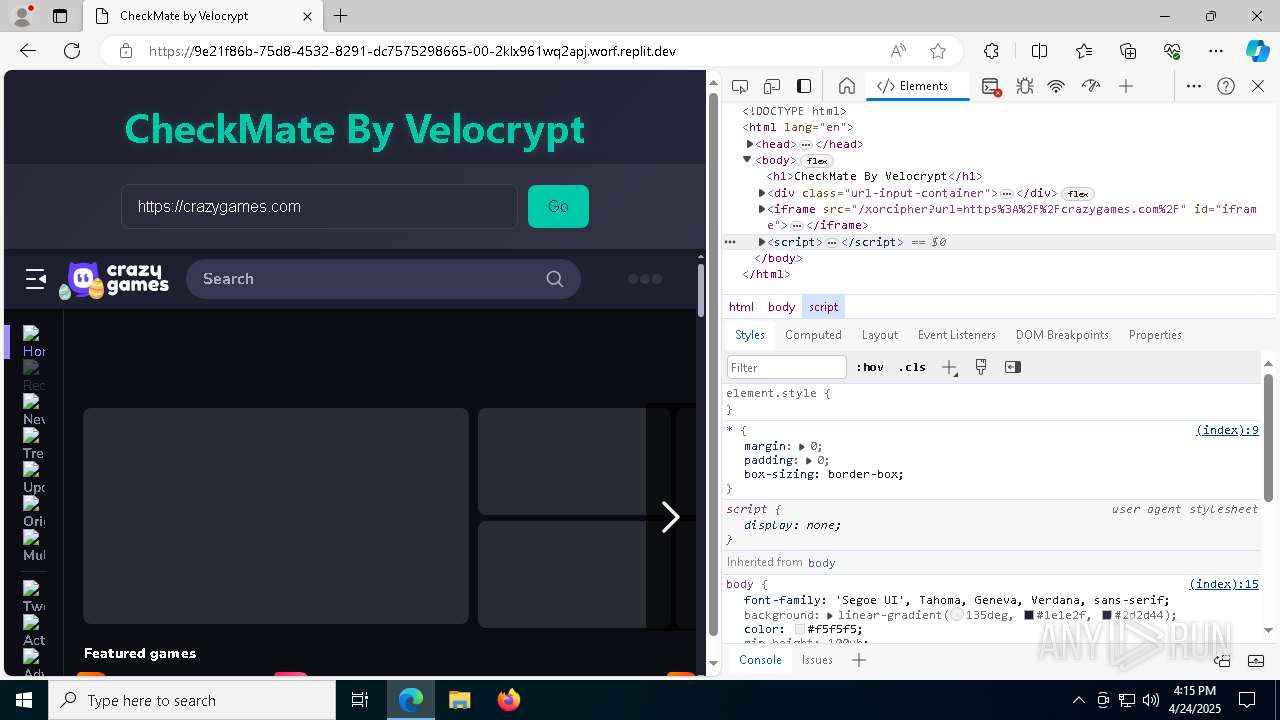Expand the background linear-gradient value
Screen dimensions: 1280x720
pyautogui.click(x=830, y=616)
